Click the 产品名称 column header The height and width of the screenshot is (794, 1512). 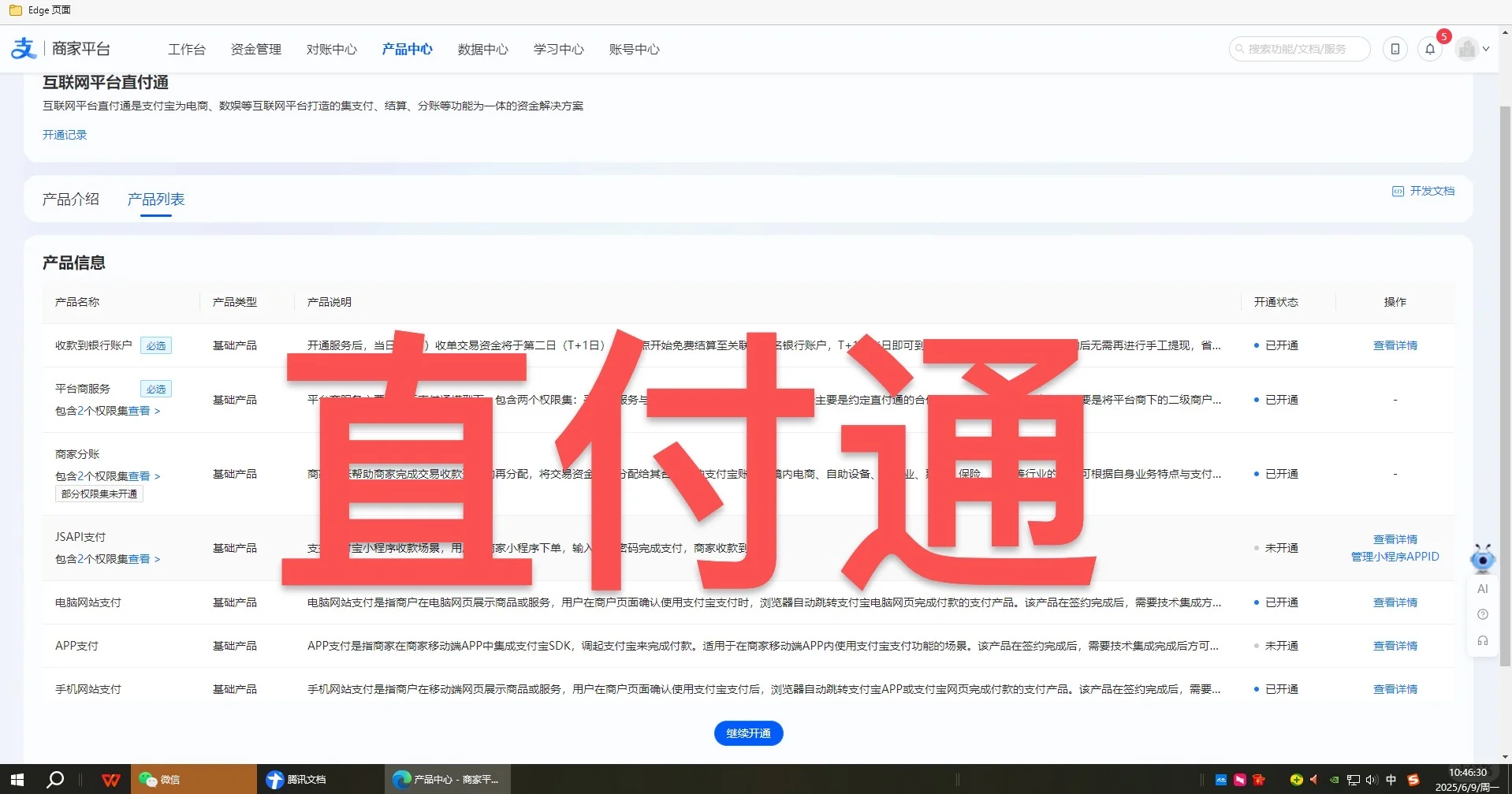[77, 302]
